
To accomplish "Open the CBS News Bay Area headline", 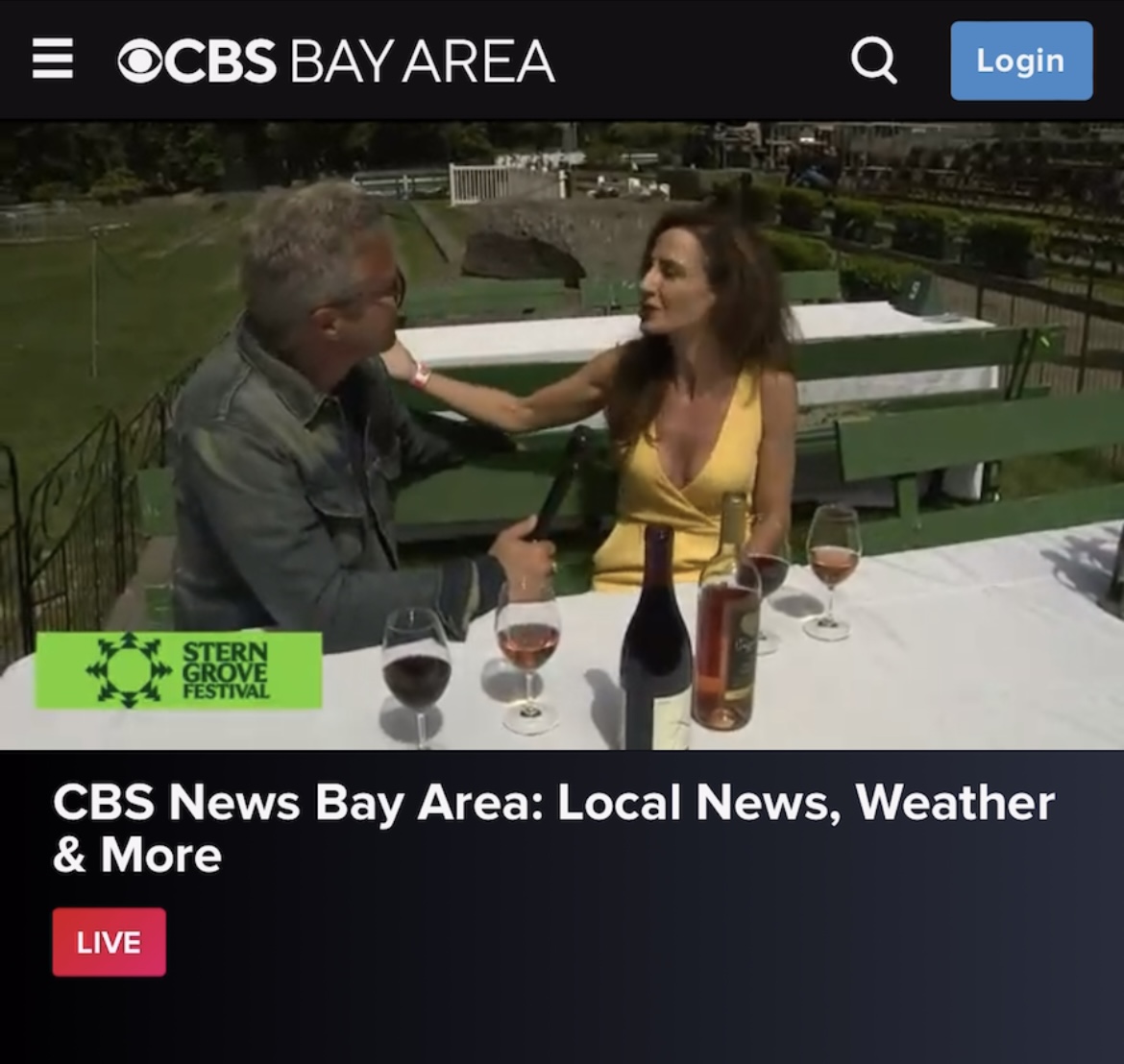I will click(x=553, y=828).
